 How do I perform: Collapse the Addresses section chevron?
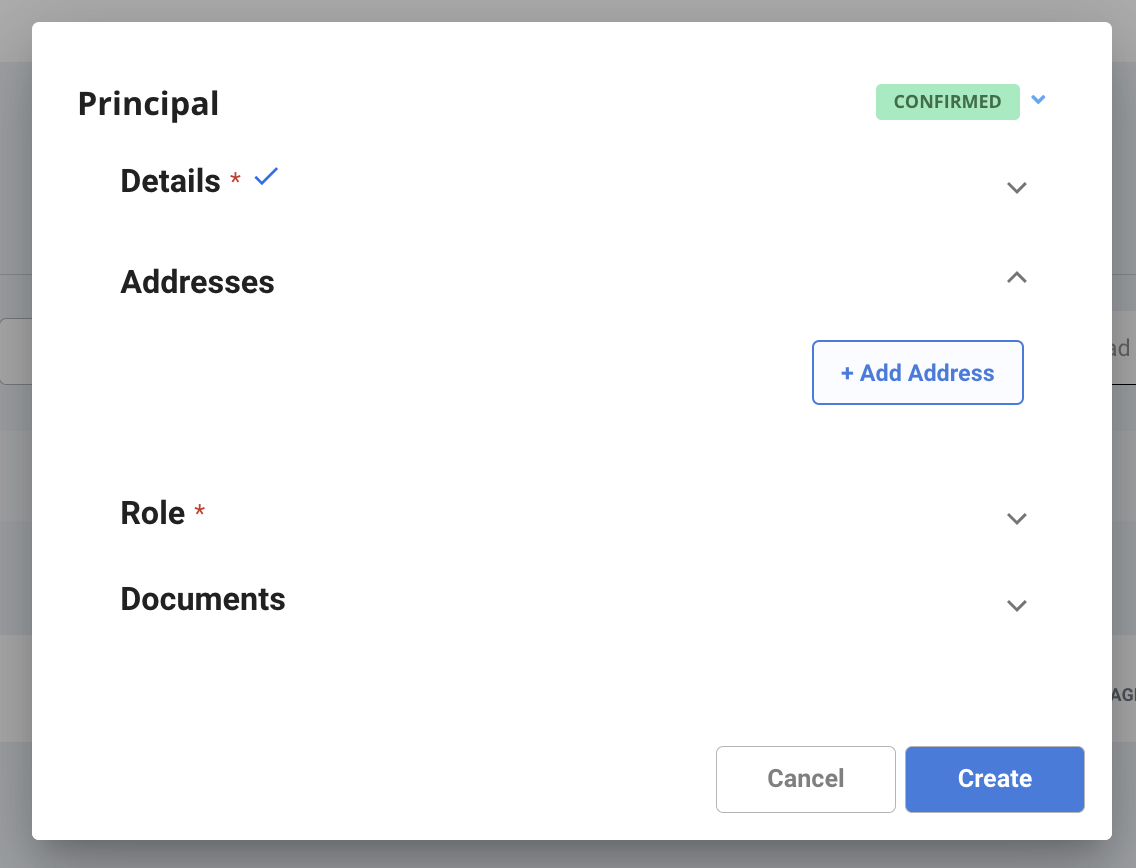point(1016,277)
